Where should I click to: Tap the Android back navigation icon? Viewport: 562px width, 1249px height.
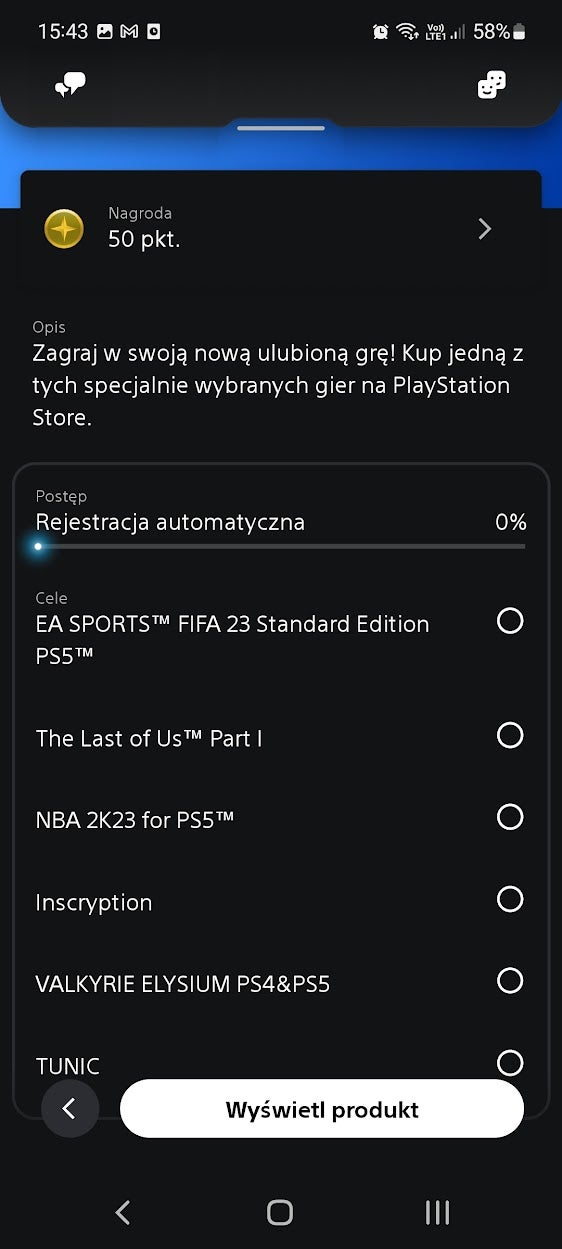(123, 1213)
